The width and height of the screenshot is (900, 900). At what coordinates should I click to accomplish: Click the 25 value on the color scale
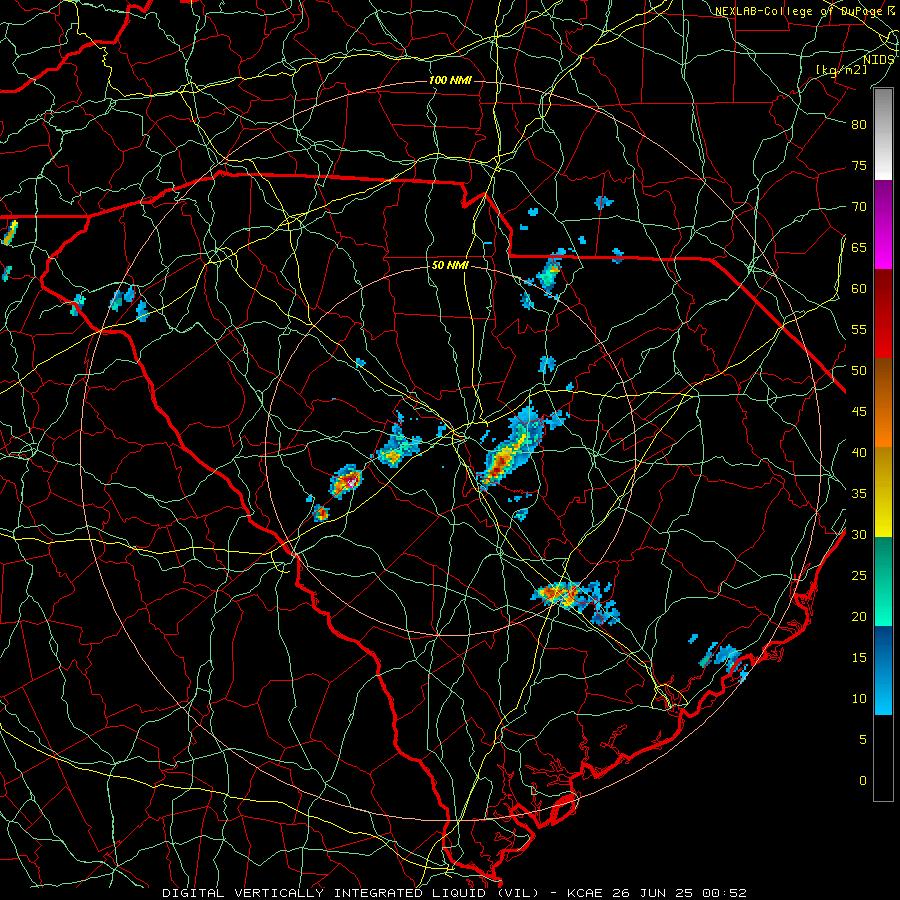(859, 576)
